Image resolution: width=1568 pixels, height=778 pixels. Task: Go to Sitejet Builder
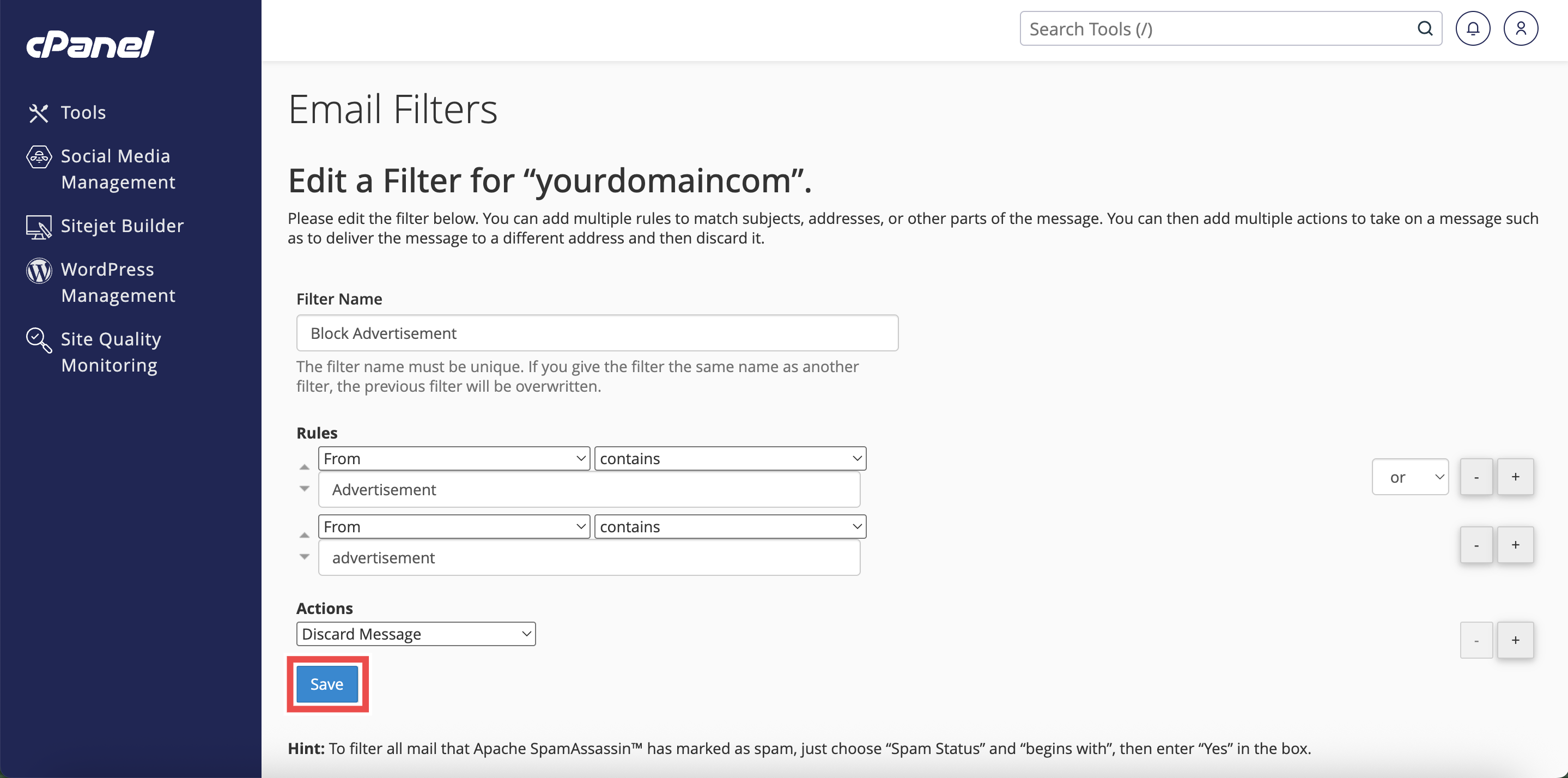121,226
